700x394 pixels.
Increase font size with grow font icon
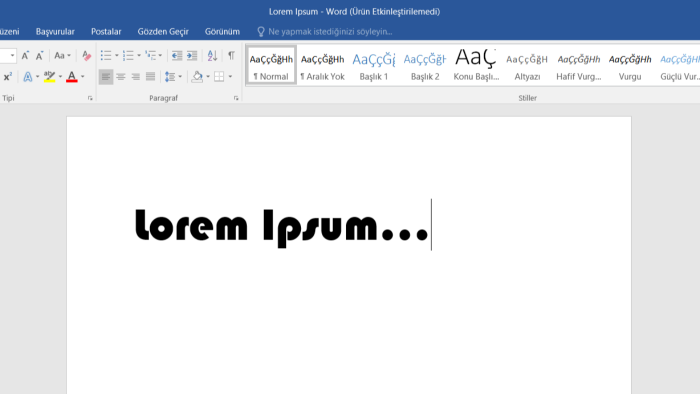(x=25, y=55)
